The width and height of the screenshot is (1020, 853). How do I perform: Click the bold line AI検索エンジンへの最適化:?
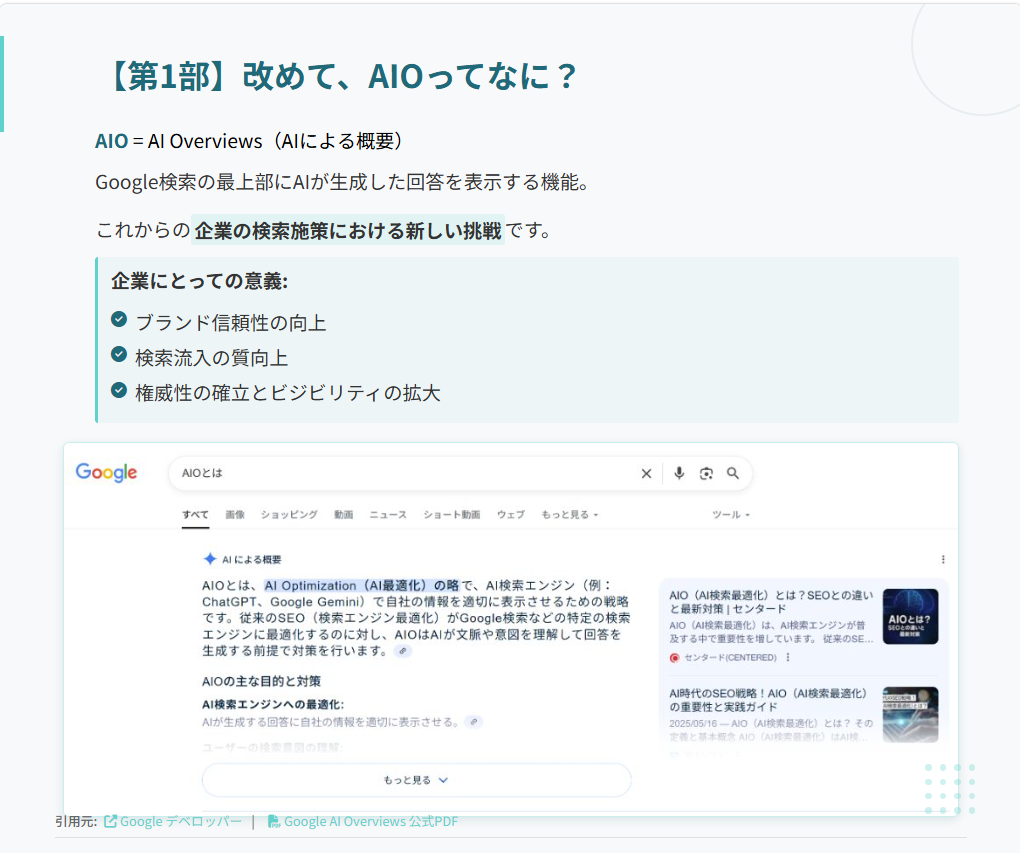273,705
